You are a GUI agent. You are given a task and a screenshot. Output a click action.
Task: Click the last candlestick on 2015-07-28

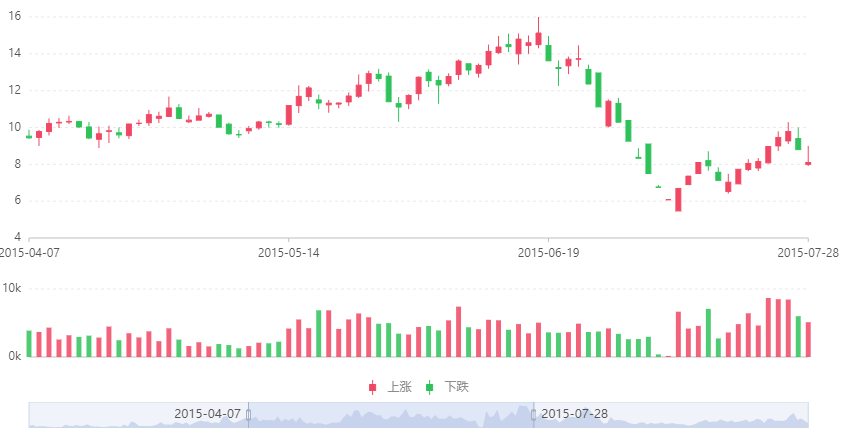pyautogui.click(x=808, y=162)
